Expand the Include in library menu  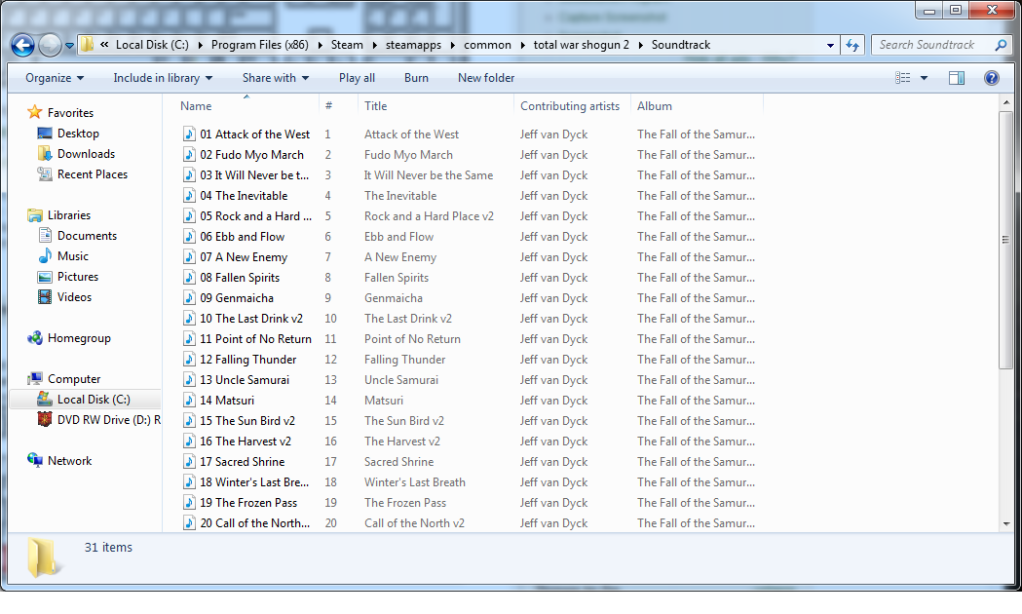(x=162, y=78)
